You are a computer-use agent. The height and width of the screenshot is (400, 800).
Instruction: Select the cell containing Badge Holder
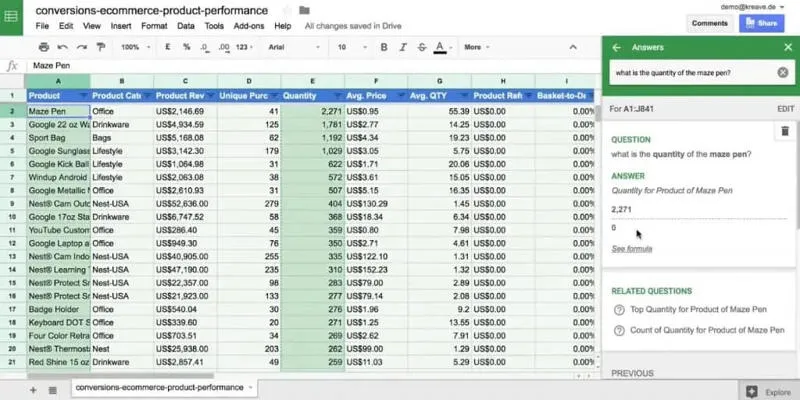coord(58,309)
